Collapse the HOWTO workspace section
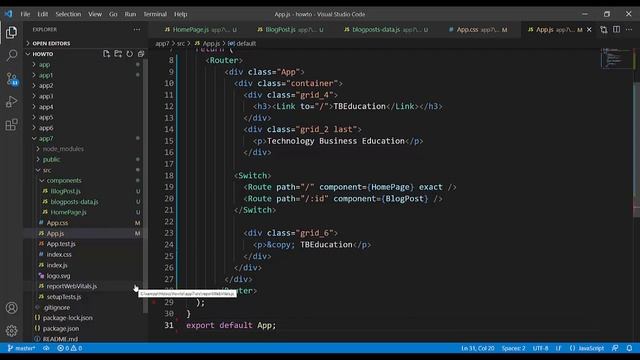 click(x=43, y=54)
